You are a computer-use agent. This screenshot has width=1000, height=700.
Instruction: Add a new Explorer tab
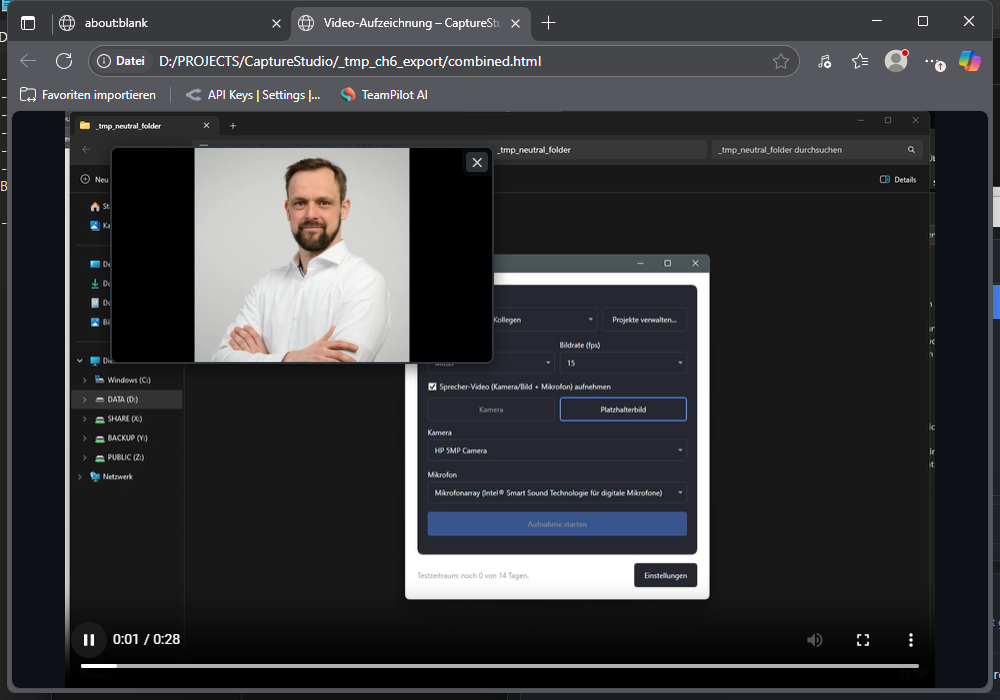(233, 126)
